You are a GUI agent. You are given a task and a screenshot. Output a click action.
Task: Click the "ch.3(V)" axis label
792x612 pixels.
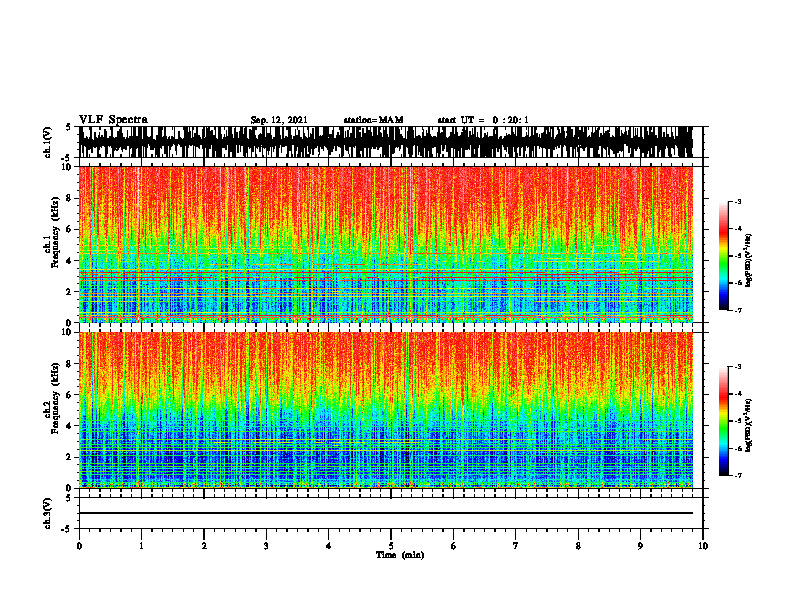tap(48, 513)
